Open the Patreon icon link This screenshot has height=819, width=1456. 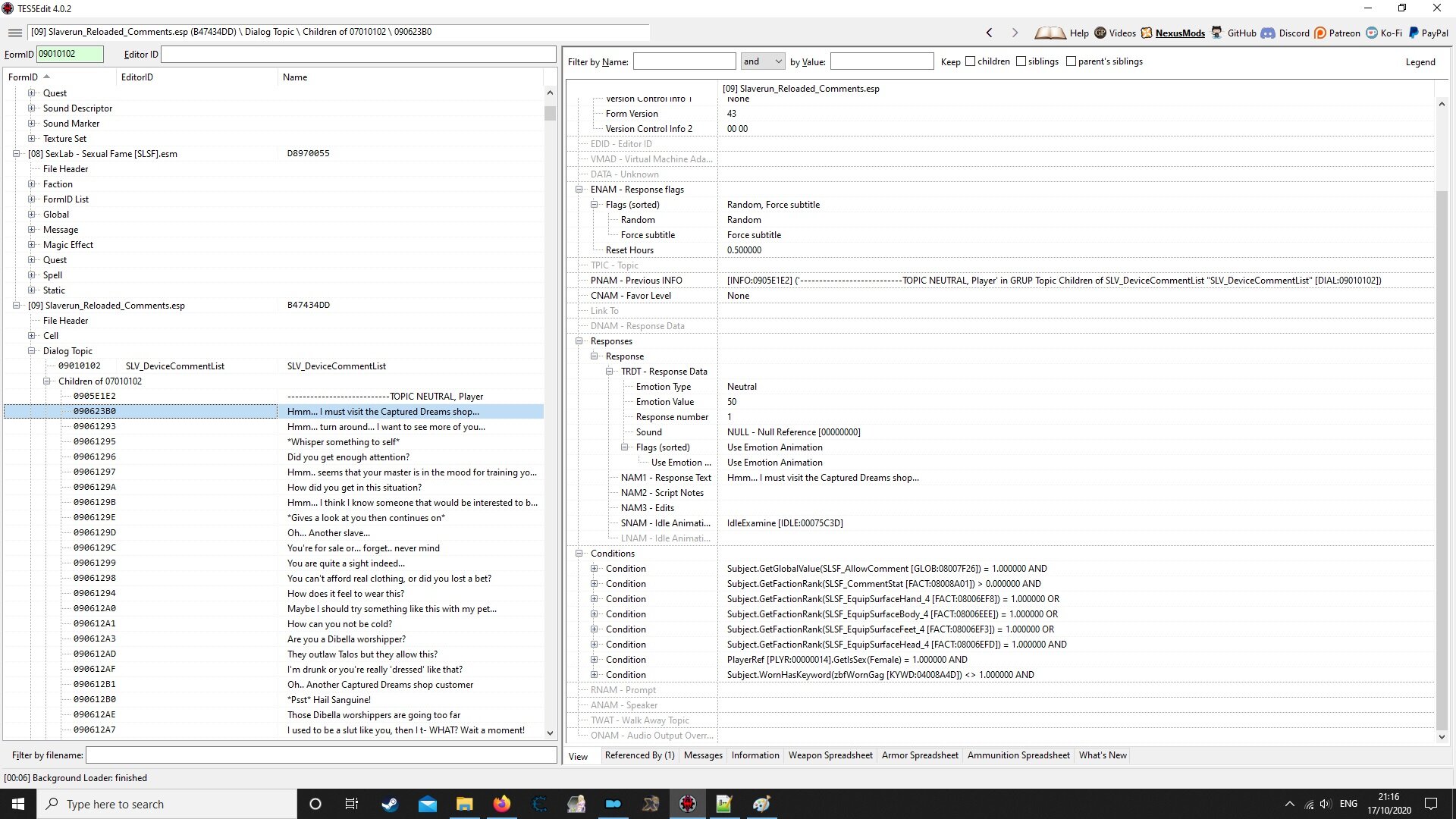click(1320, 33)
